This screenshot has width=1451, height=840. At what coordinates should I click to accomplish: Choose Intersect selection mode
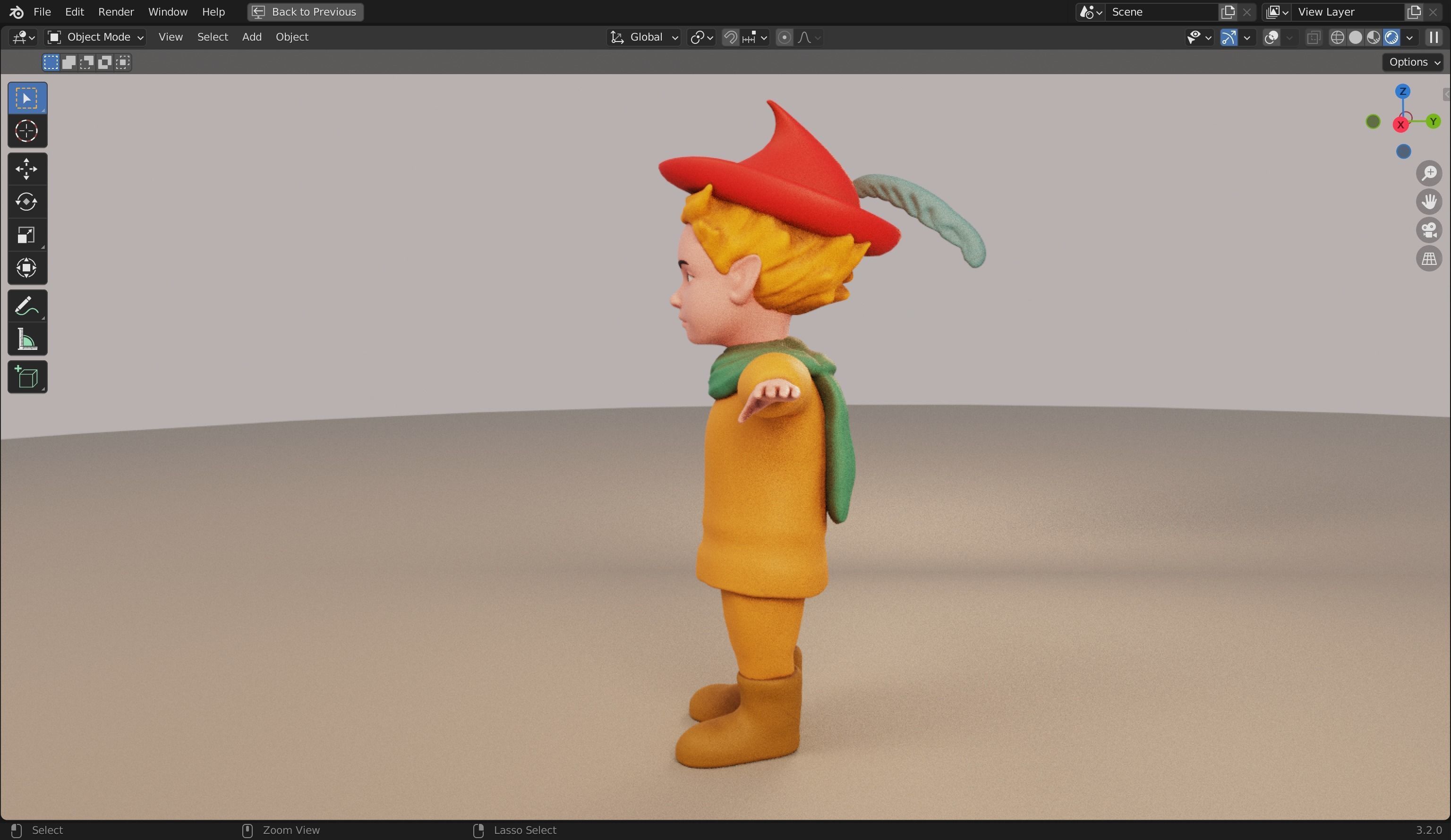[x=123, y=62]
